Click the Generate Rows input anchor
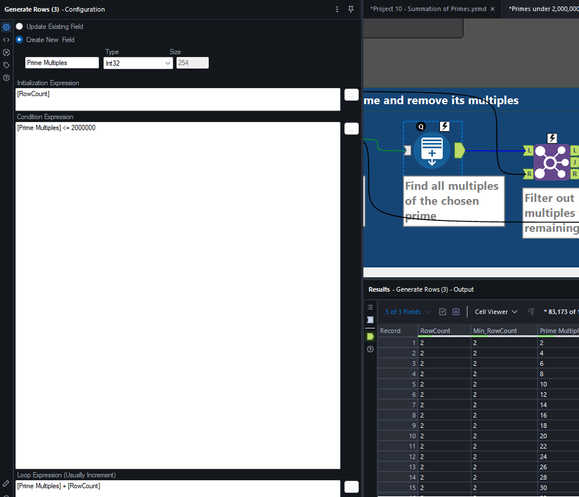The width and height of the screenshot is (579, 497). point(408,150)
